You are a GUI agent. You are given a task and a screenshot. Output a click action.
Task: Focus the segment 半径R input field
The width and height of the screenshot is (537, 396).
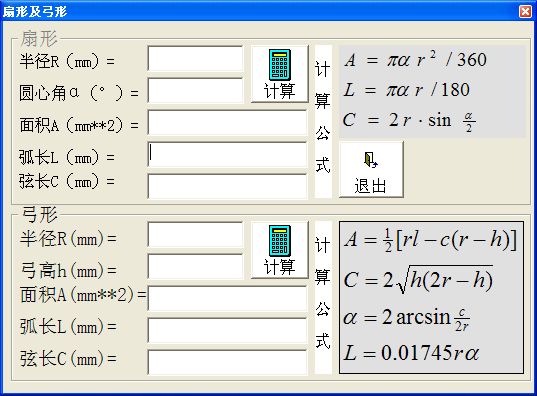(195, 234)
